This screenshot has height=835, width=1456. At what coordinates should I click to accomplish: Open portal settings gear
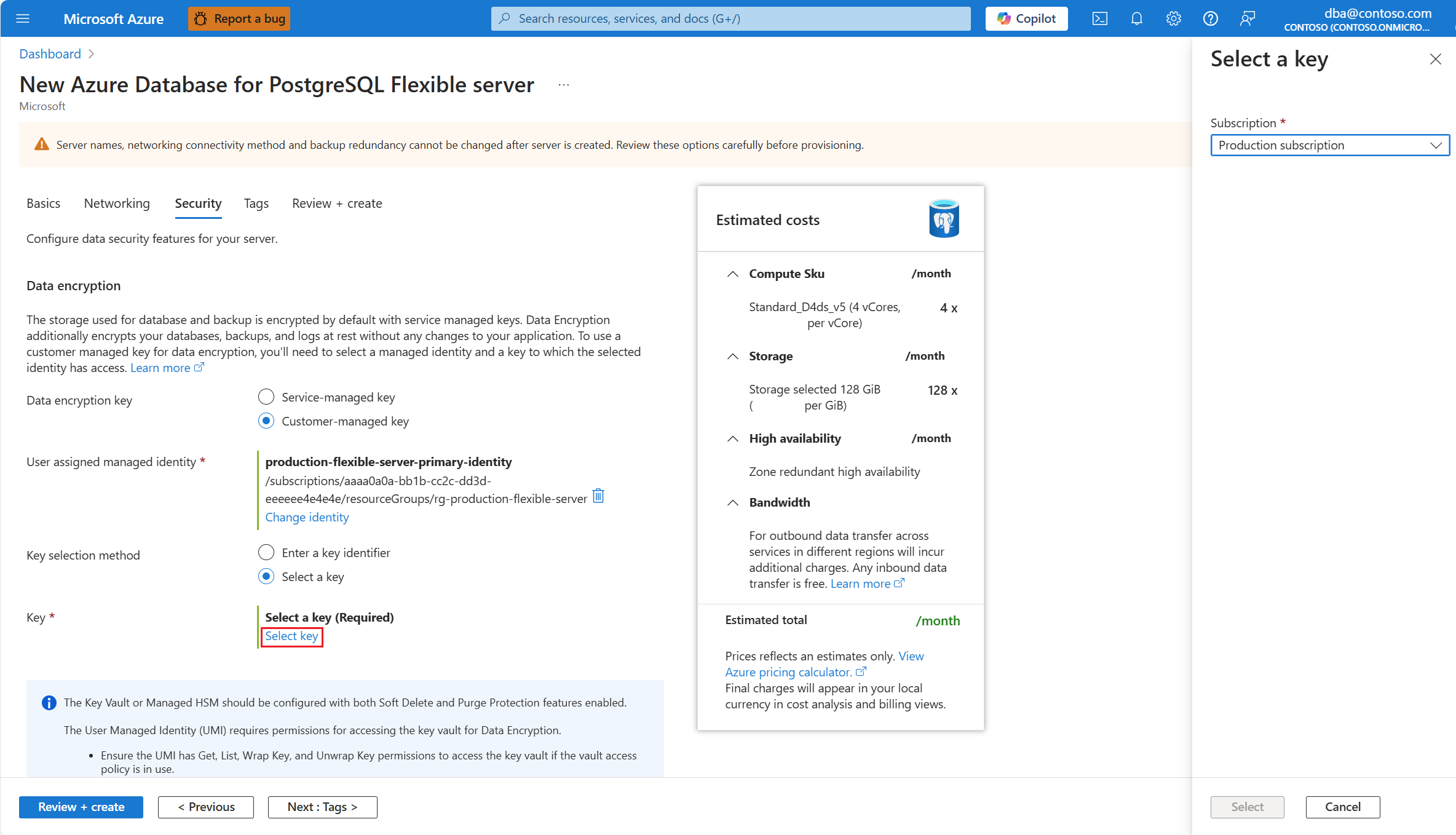[x=1173, y=18]
